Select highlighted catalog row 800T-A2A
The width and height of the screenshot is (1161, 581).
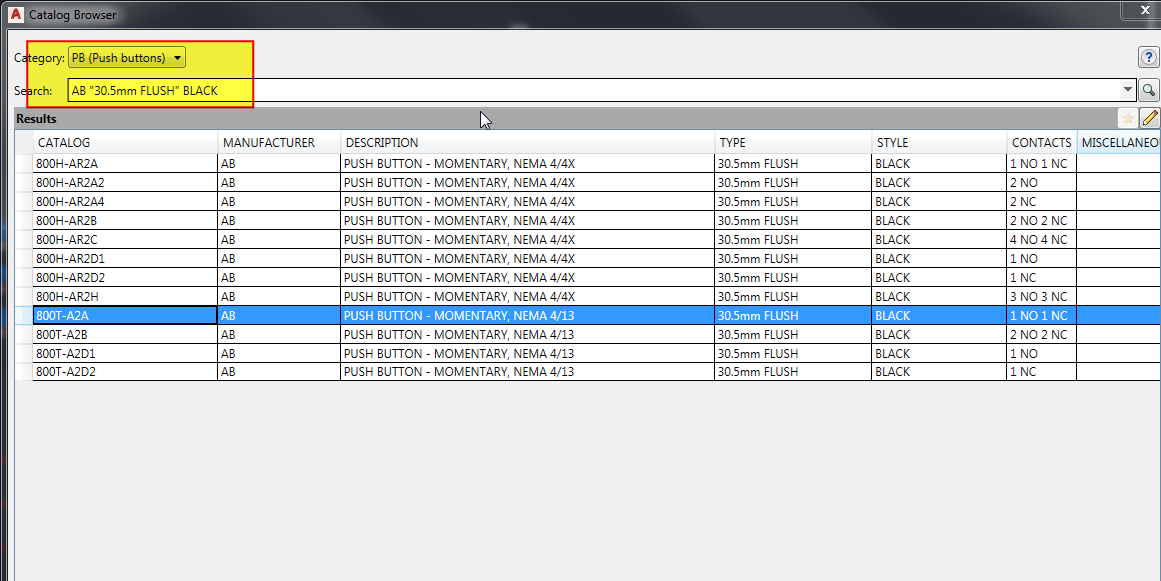pyautogui.click(x=588, y=315)
